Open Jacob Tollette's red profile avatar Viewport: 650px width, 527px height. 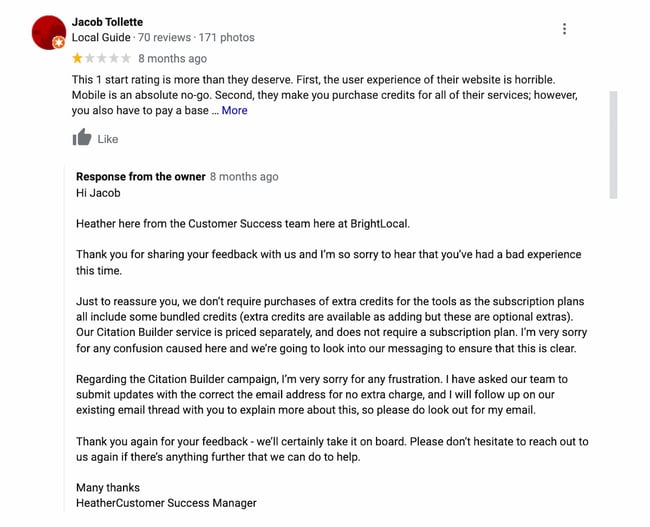(x=48, y=32)
